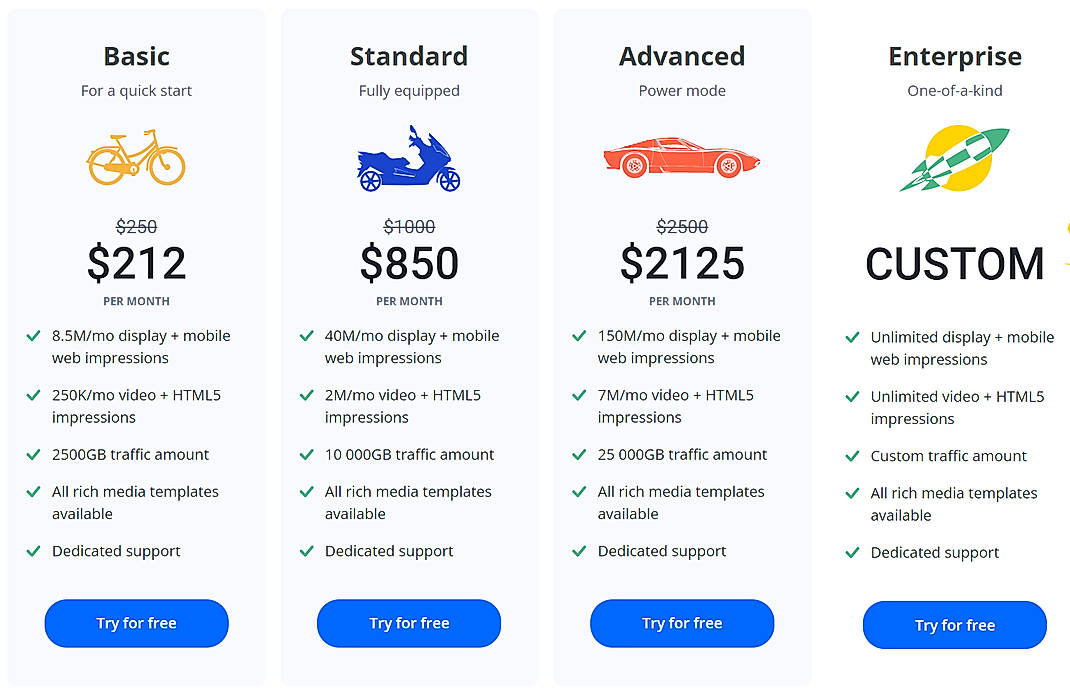Select the CUSTOM price label under Enterprise
Image resolution: width=1070 pixels, height=696 pixels.
954,264
